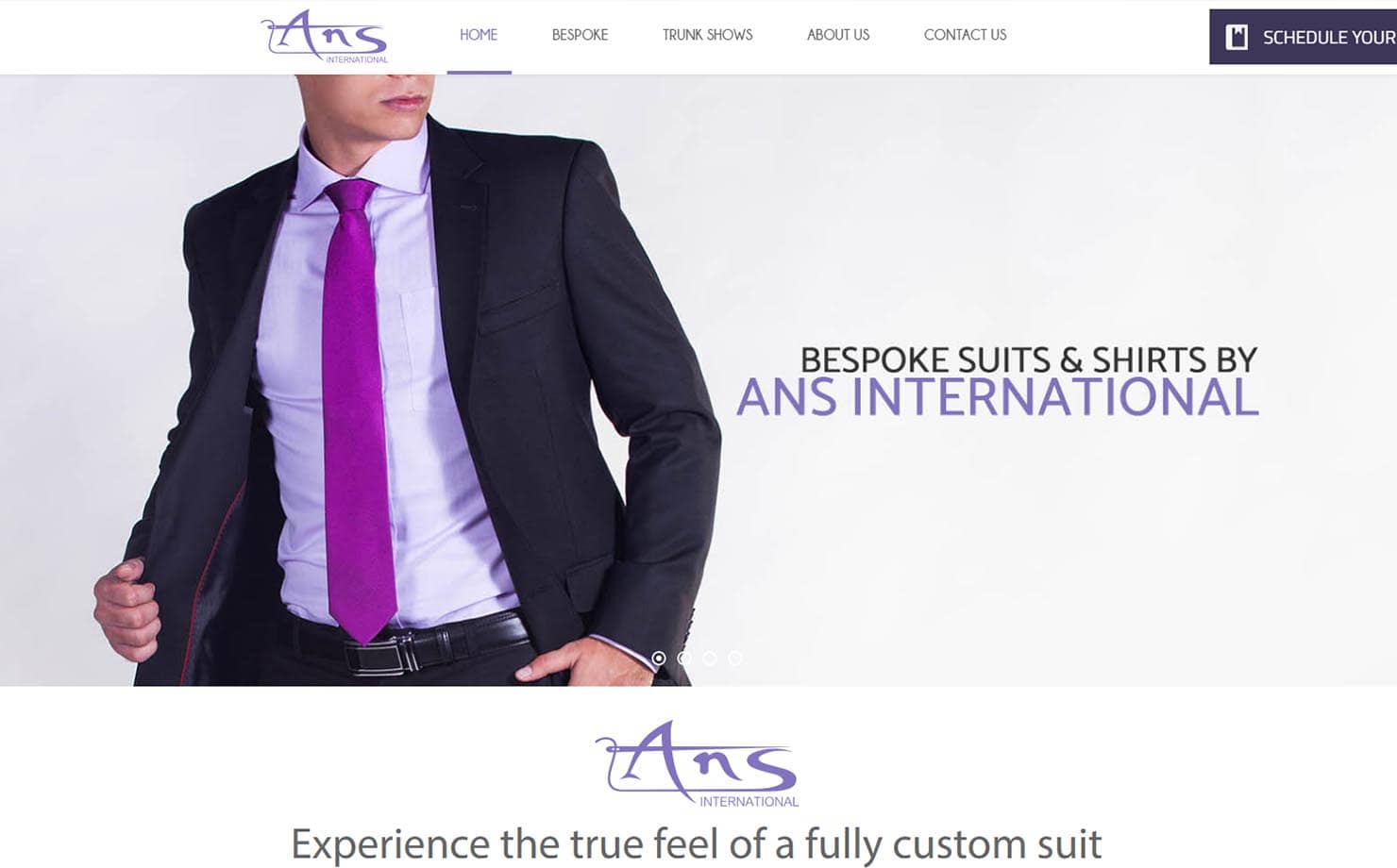Click the purple ANS INTERNATIONAL hero headline
This screenshot has height=868, width=1397.
[998, 397]
